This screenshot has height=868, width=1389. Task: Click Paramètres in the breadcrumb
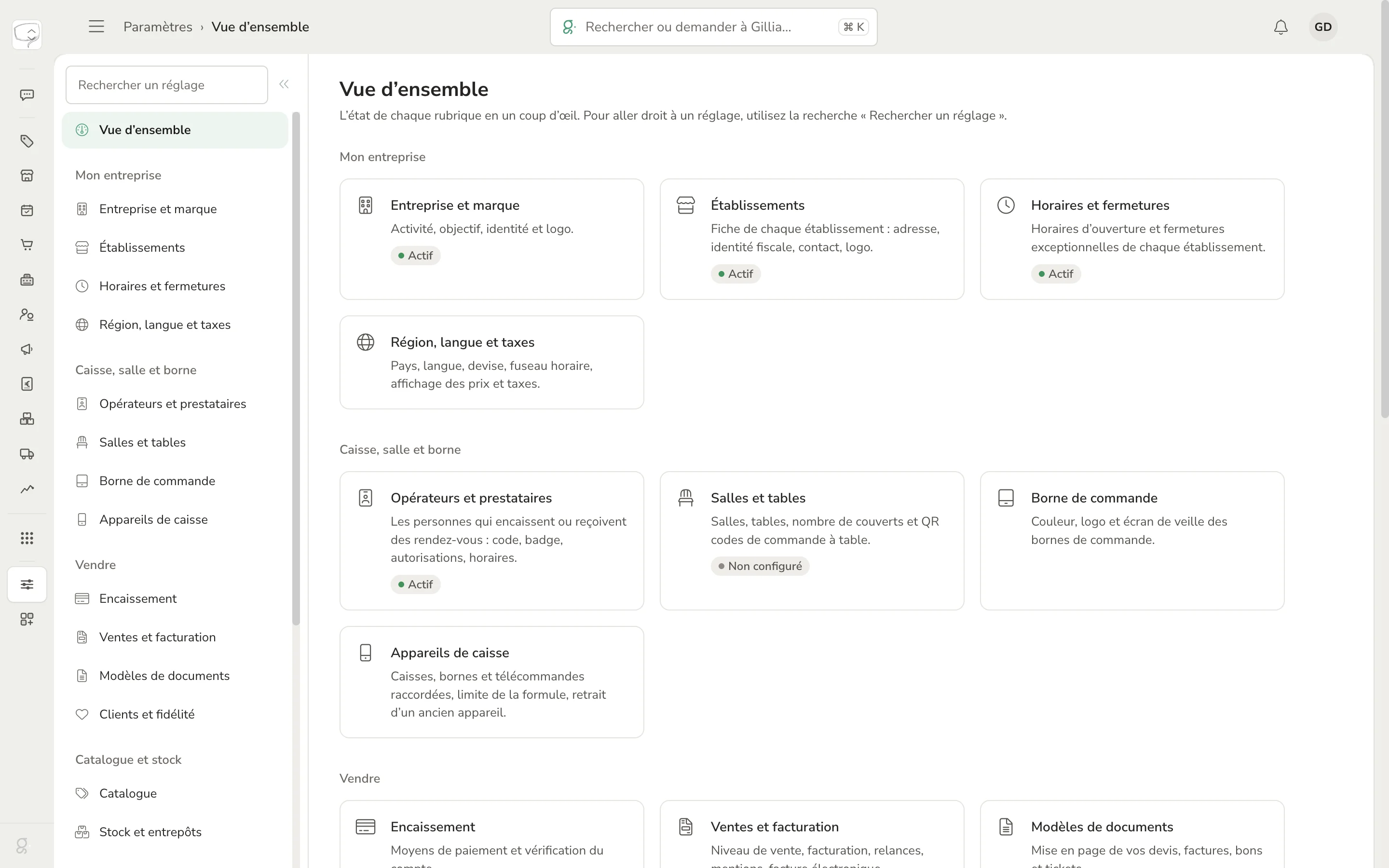(x=158, y=27)
